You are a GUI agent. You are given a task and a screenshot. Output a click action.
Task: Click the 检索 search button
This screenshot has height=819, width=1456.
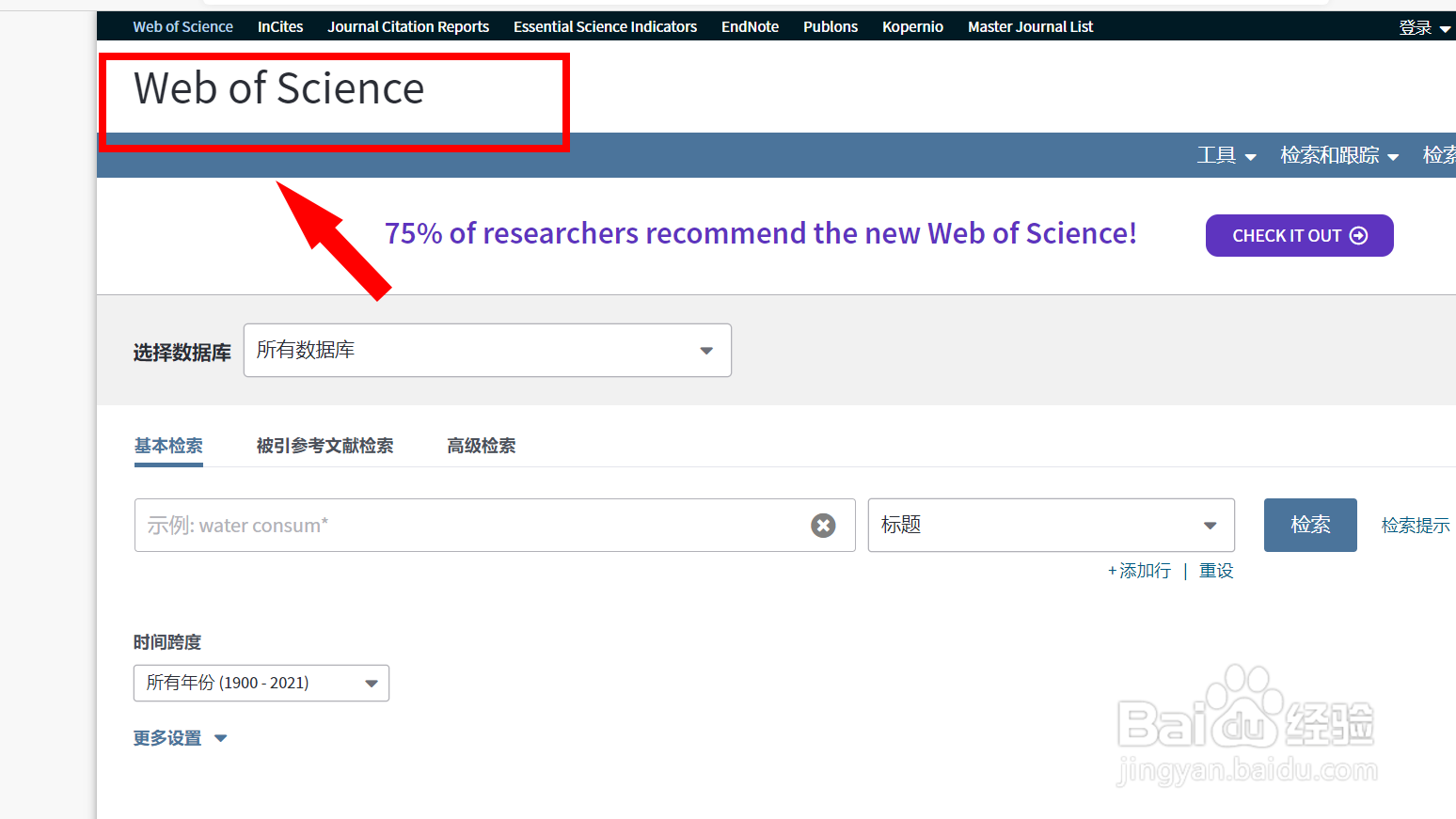coord(1310,525)
